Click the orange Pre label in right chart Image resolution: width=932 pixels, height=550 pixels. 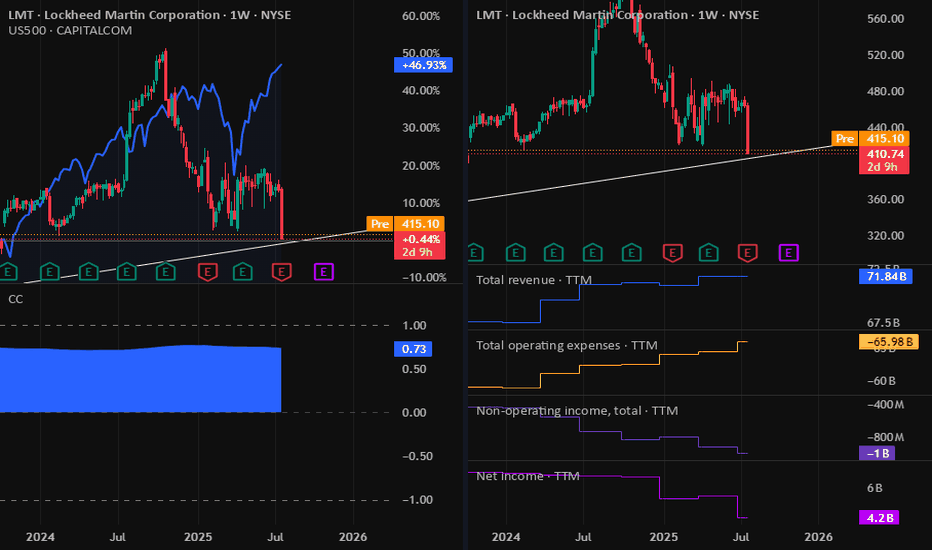pos(845,139)
